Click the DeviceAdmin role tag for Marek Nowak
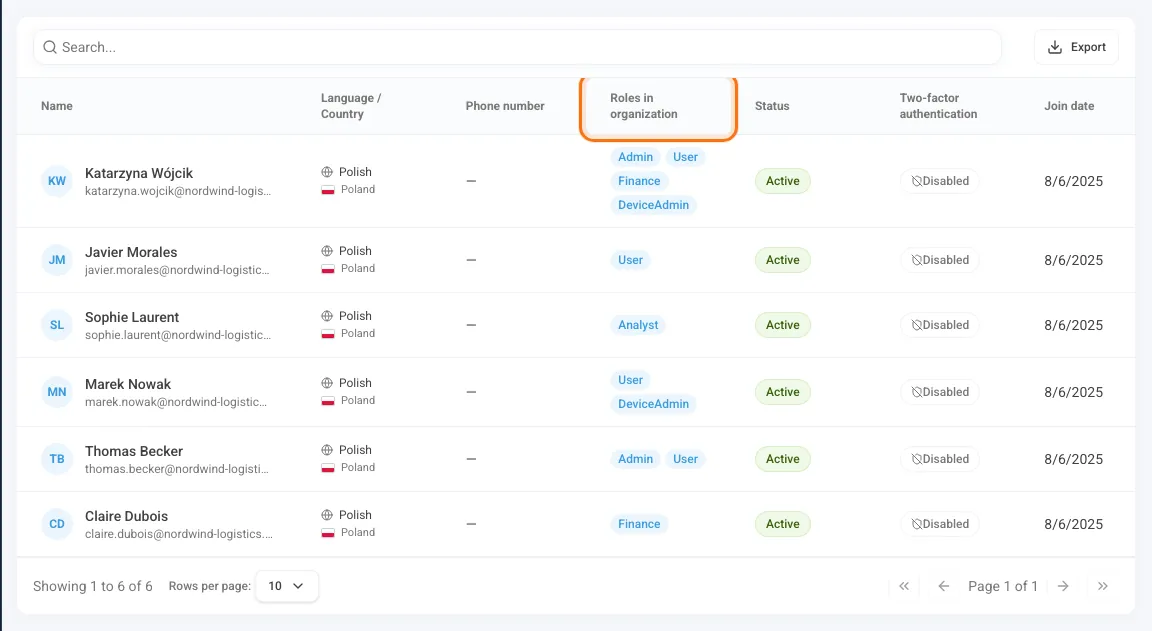The image size is (1152, 631). [653, 404]
